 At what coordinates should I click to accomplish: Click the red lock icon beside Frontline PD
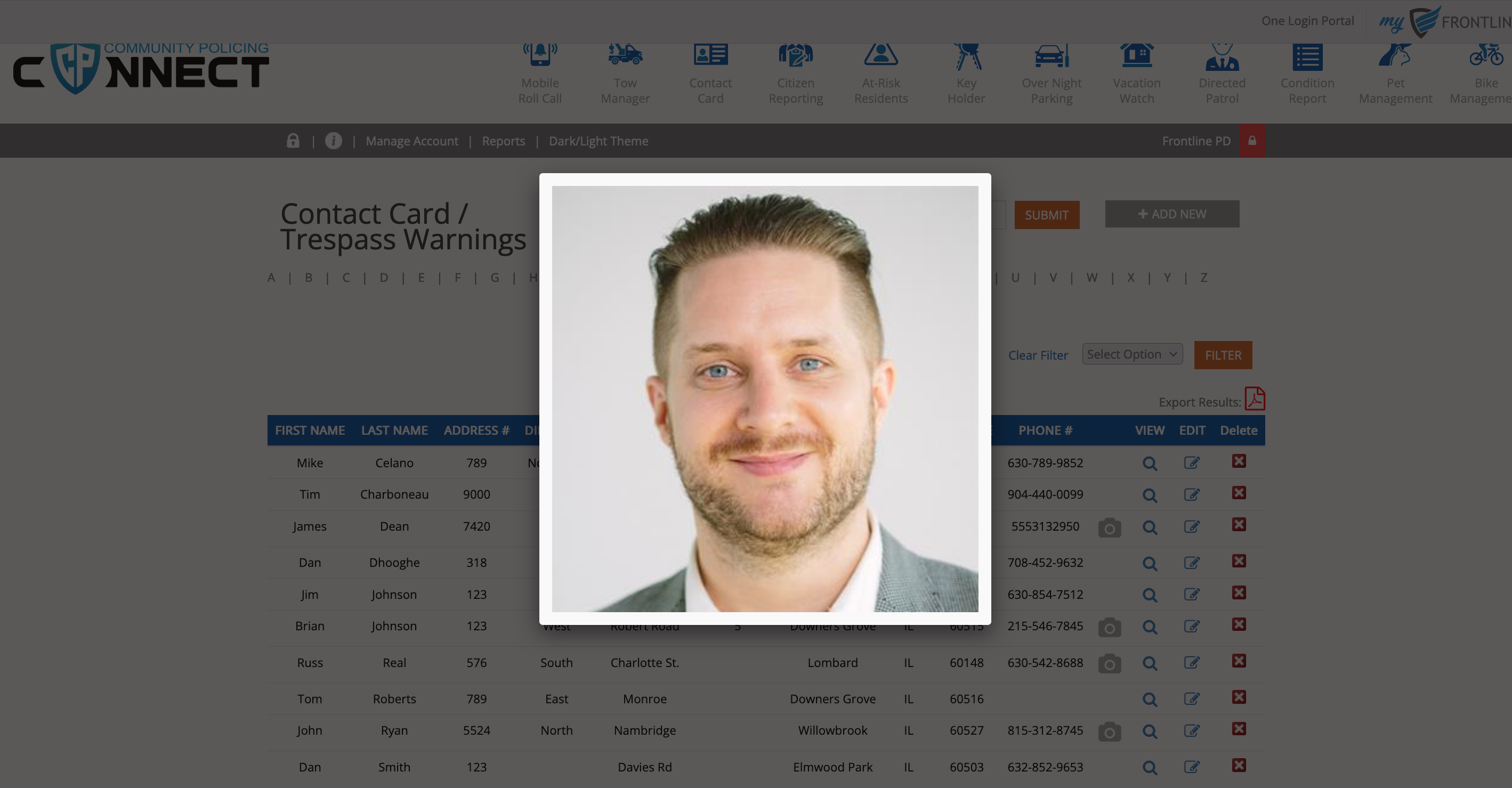(x=1252, y=141)
